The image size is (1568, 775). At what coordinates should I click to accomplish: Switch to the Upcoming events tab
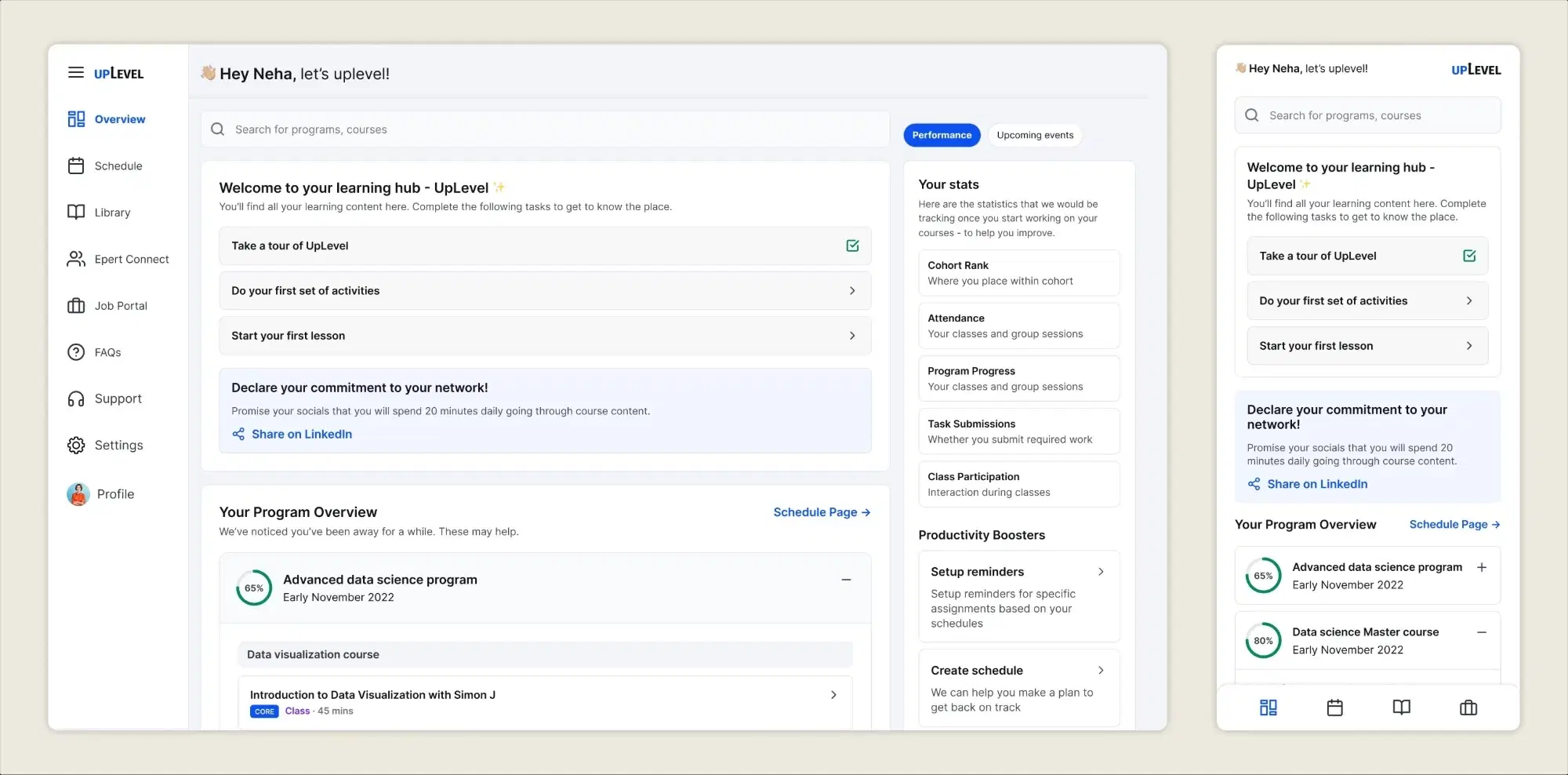1035,135
